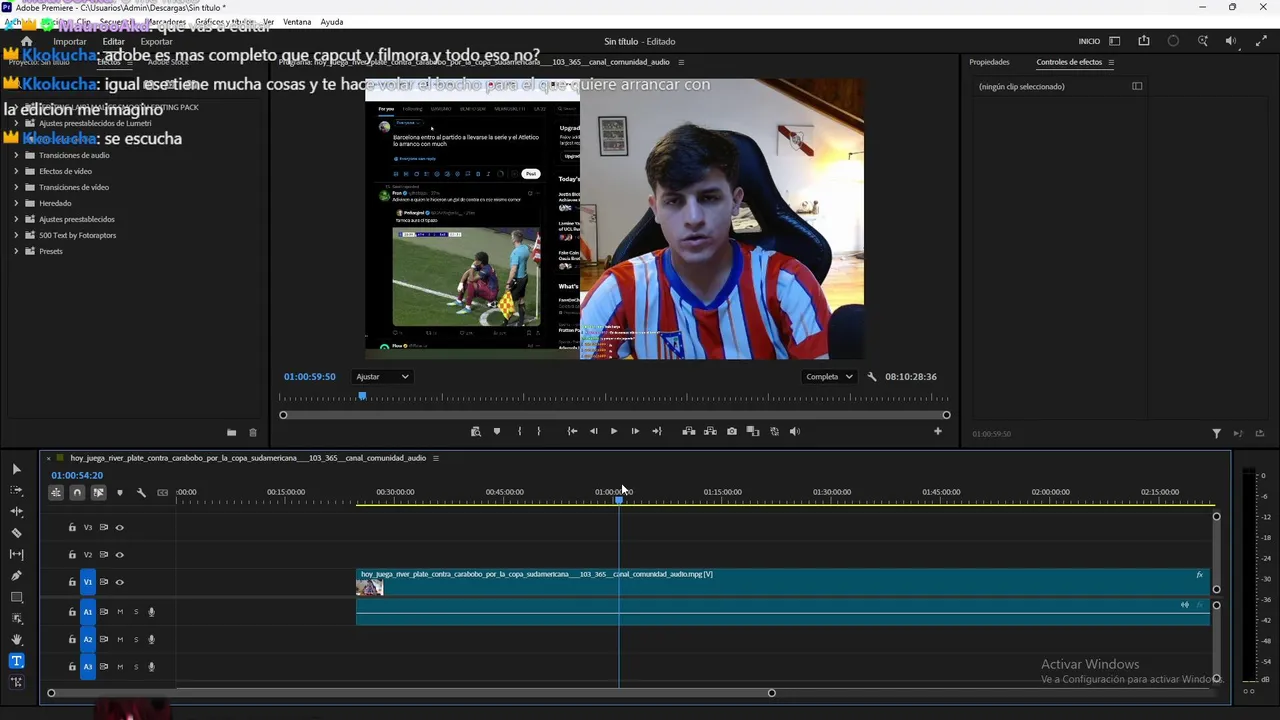Open the Ayuda menu

332,22
